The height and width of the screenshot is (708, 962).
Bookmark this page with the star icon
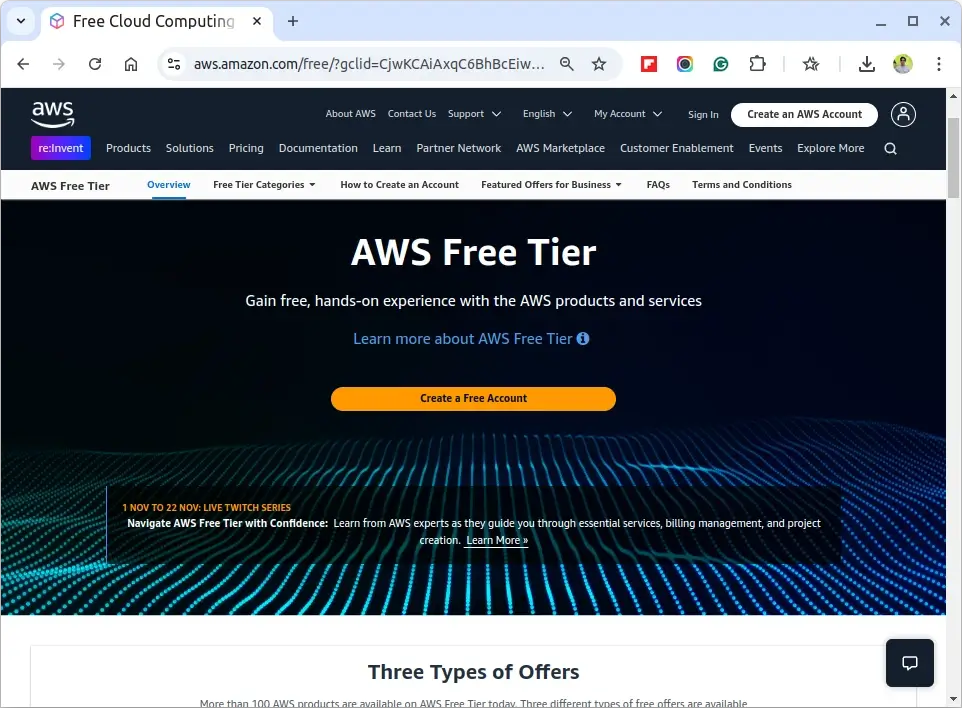click(599, 64)
